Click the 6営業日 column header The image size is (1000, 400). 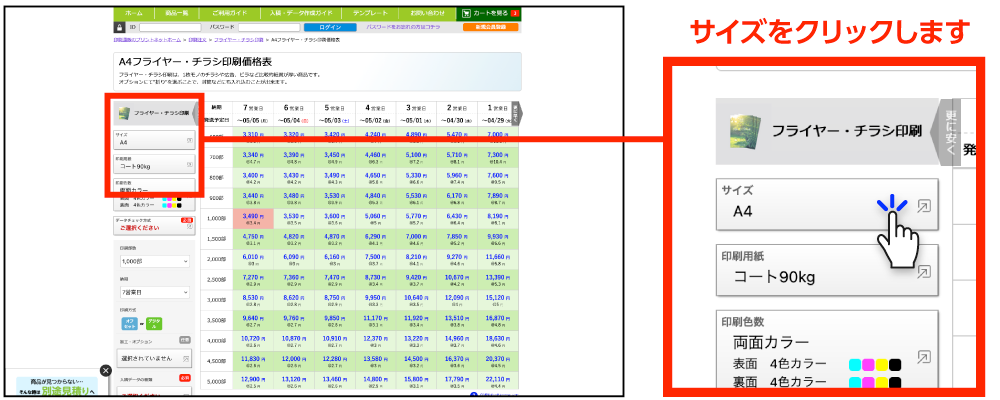pyautogui.click(x=293, y=107)
